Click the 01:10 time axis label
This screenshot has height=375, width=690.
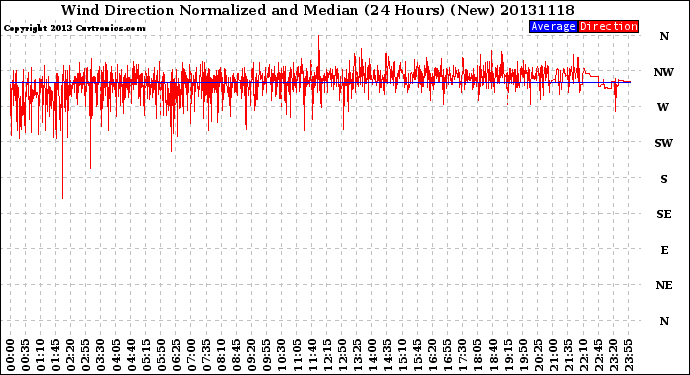[40, 355]
